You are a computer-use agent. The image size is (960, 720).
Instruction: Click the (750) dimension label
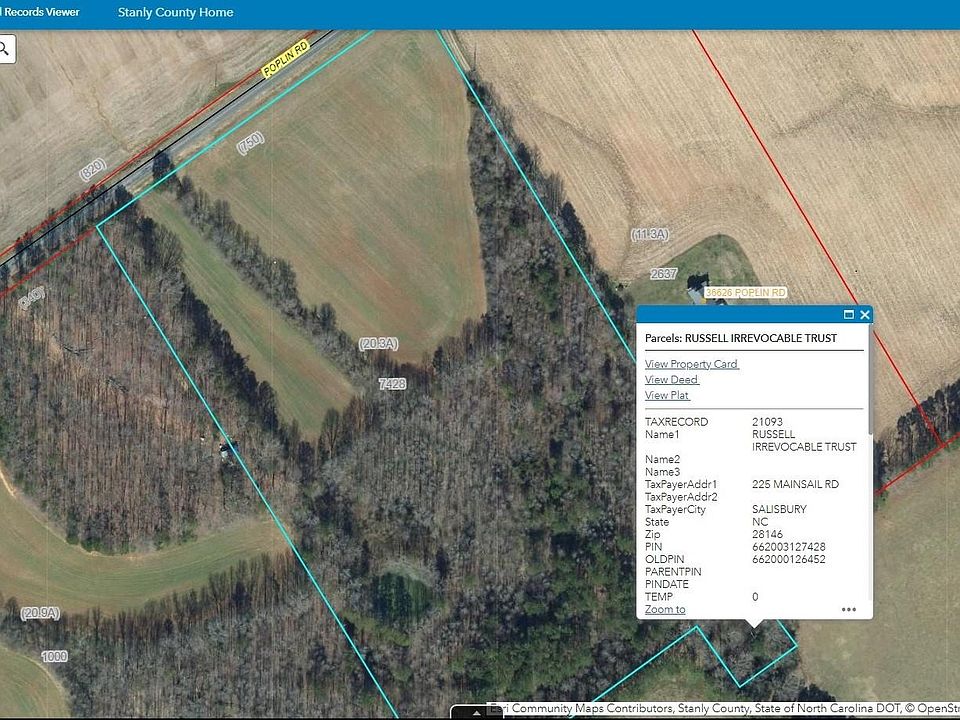(250, 143)
